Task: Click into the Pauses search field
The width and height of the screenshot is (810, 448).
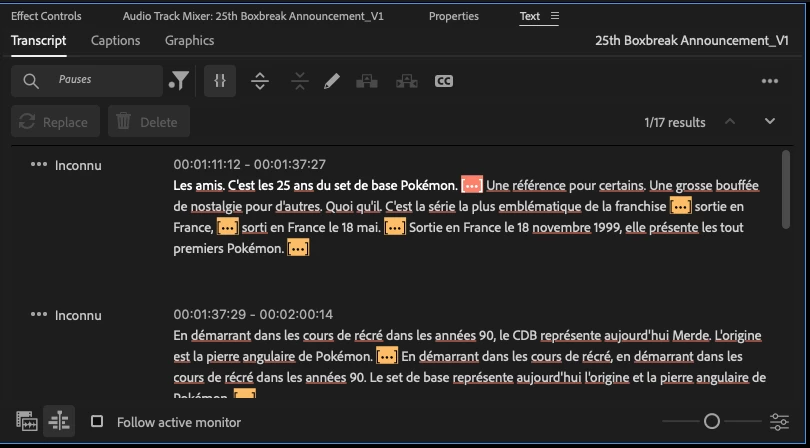Action: (87, 81)
